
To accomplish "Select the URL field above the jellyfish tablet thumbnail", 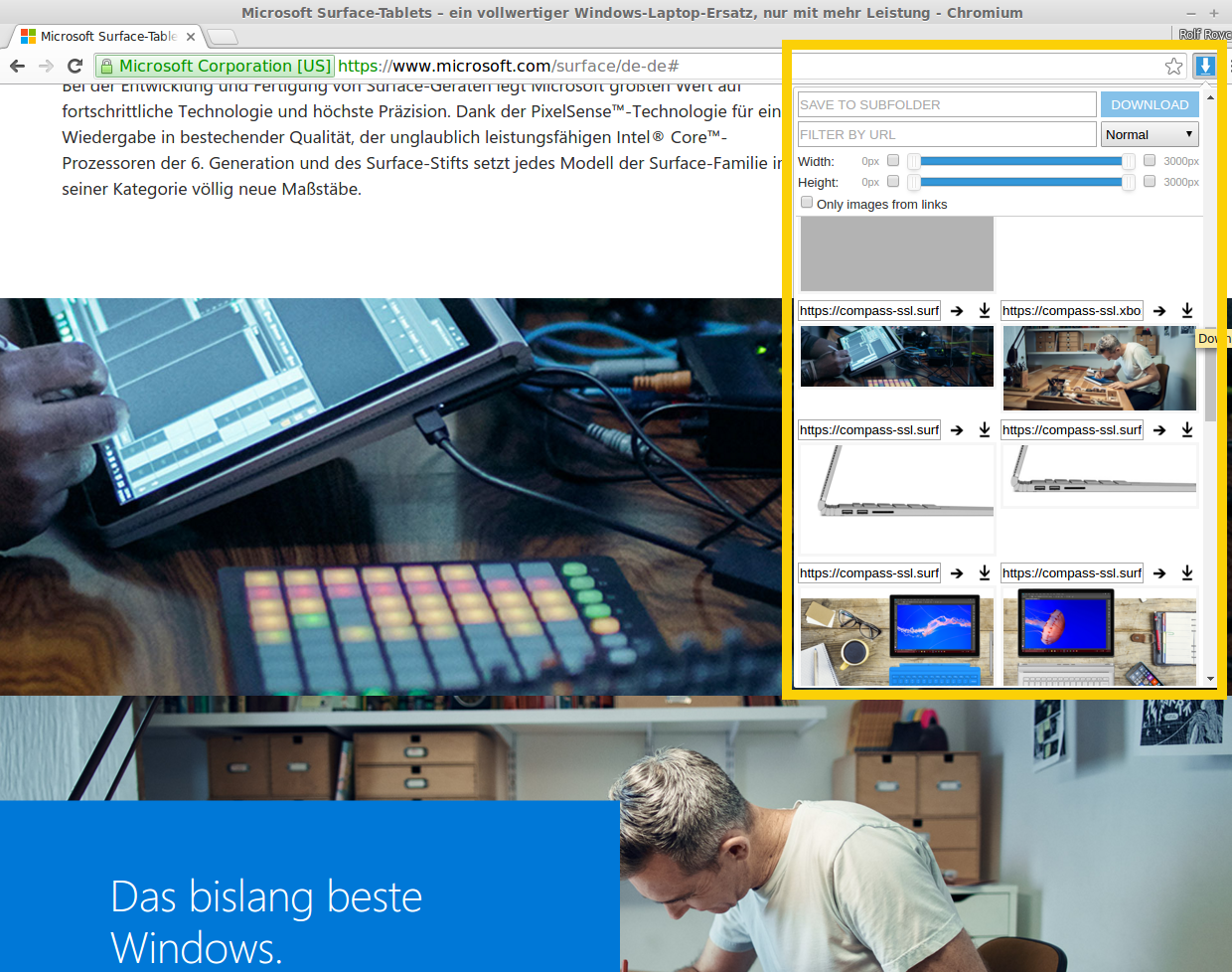I will [x=869, y=573].
